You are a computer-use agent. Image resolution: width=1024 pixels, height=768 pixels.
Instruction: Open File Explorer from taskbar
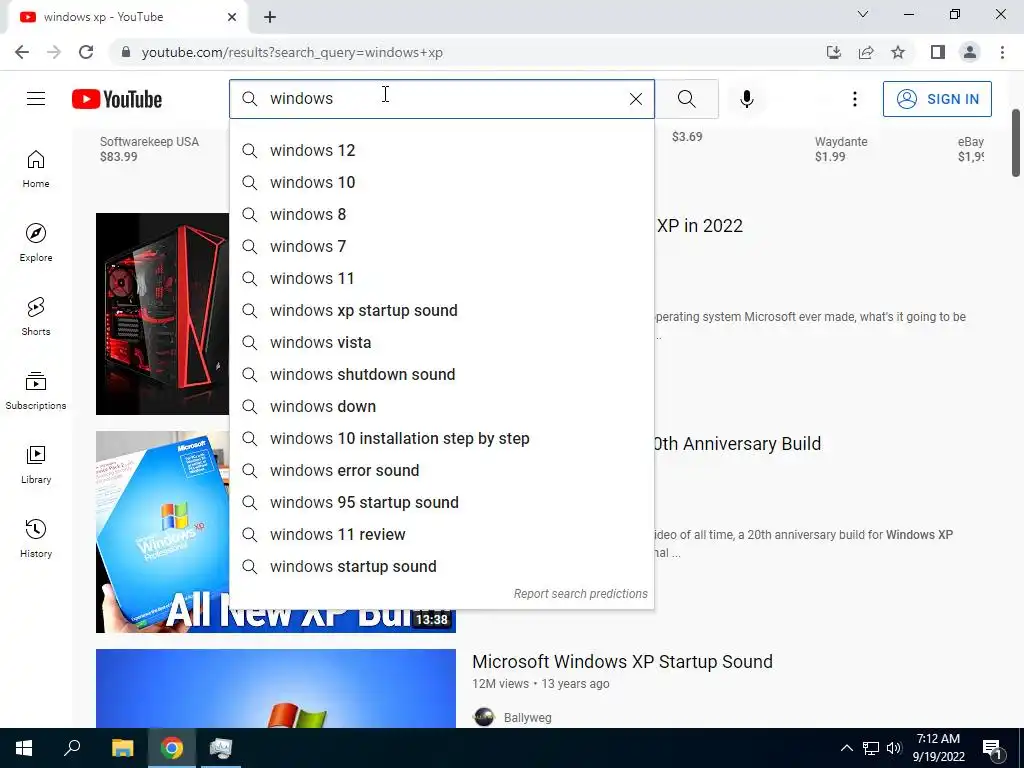[123, 748]
